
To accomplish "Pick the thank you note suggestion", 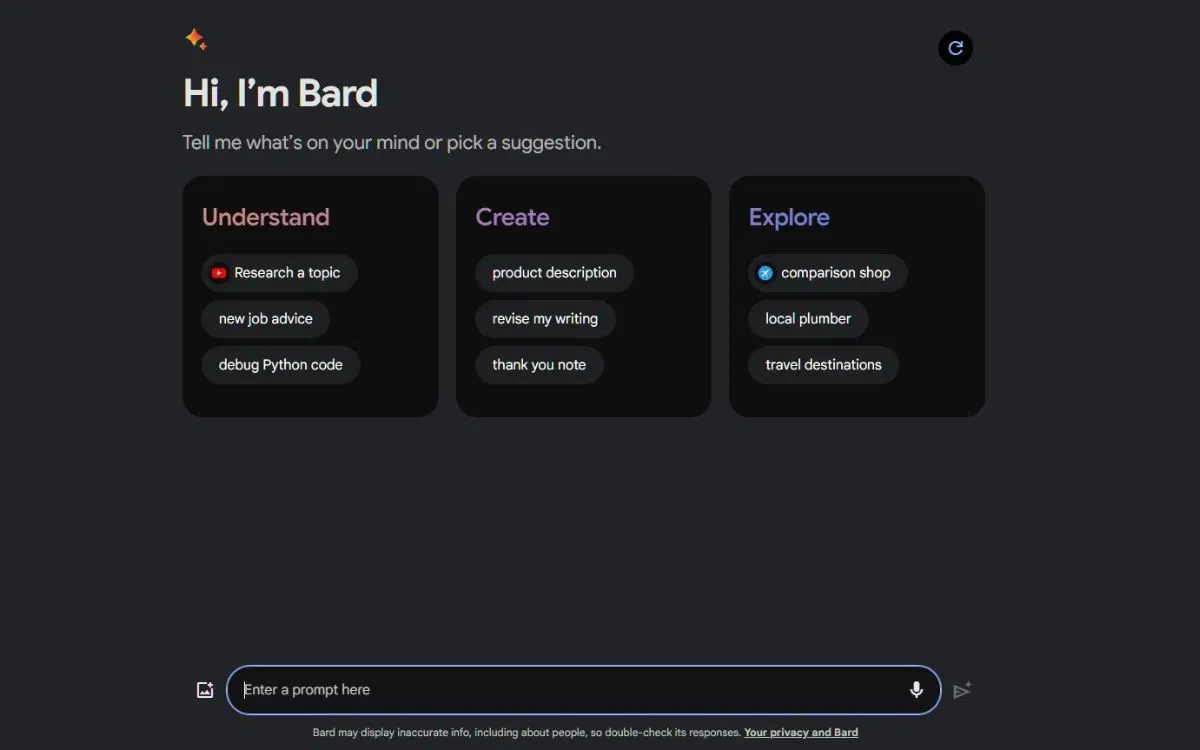I will click(539, 364).
